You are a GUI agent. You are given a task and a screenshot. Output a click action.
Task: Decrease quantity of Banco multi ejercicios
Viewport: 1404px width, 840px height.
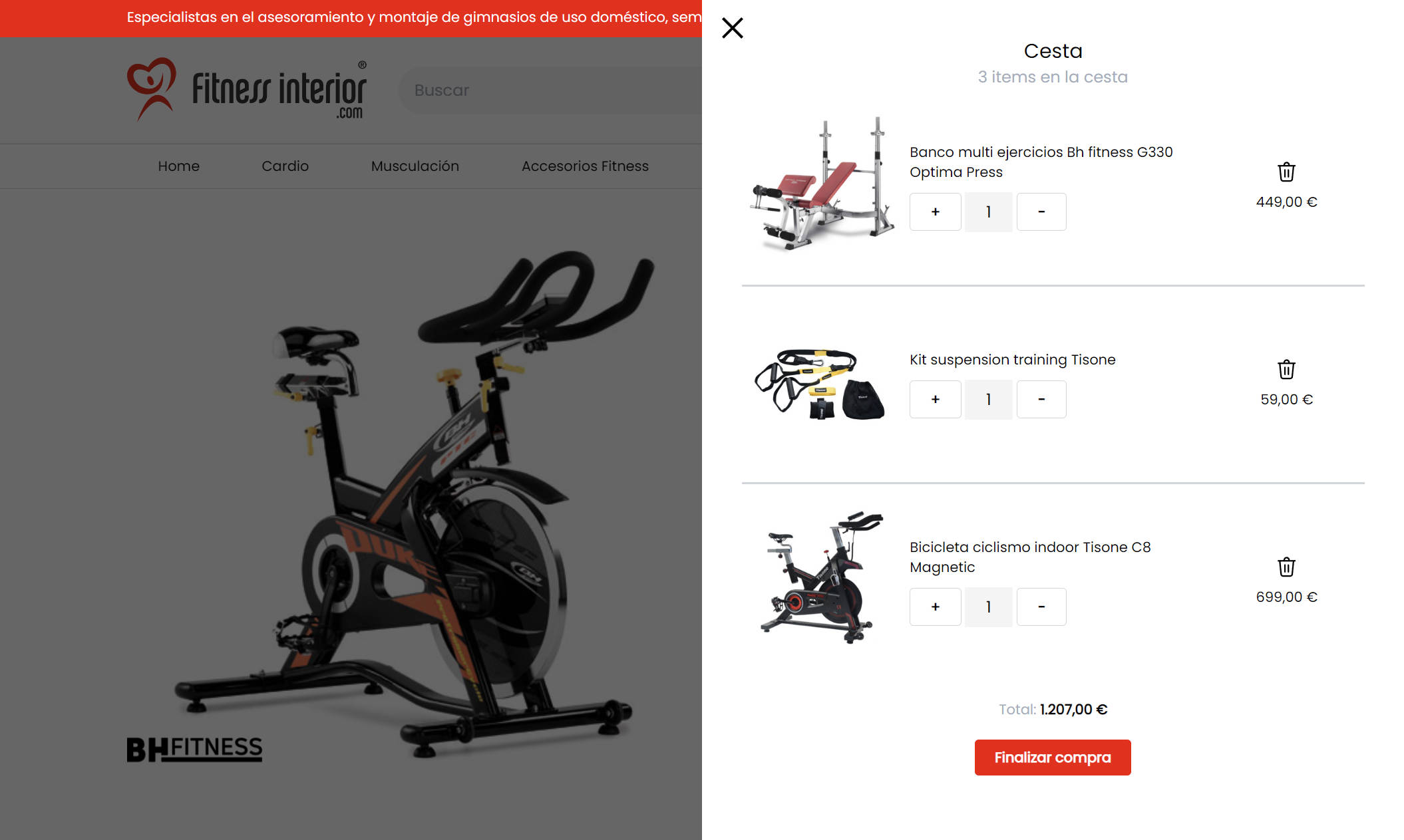tap(1041, 211)
